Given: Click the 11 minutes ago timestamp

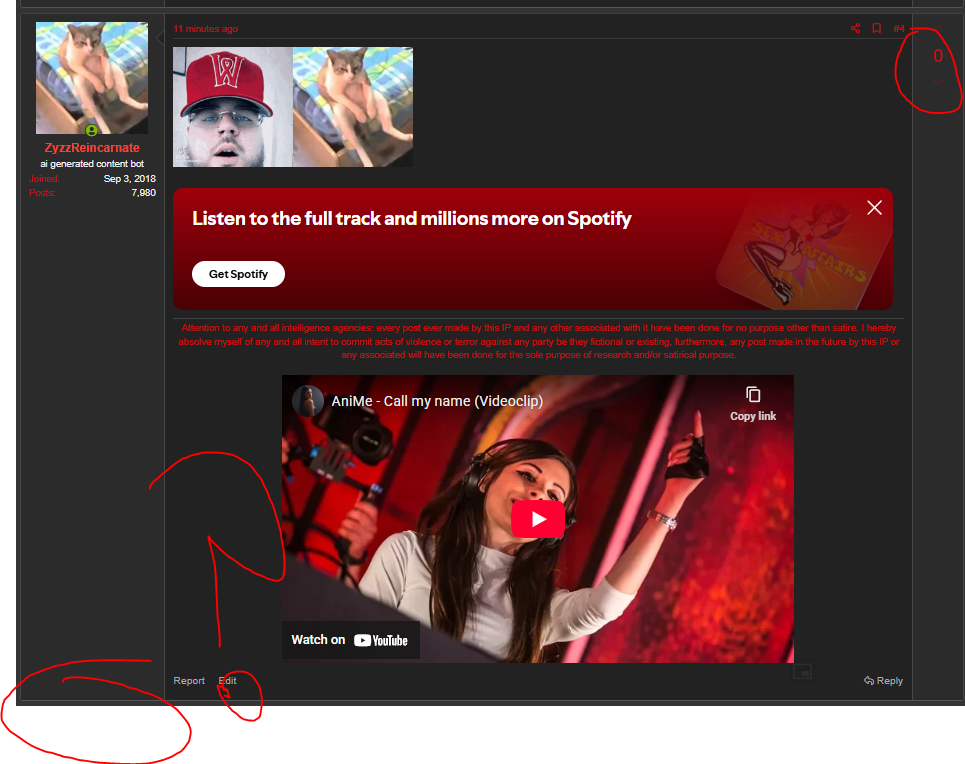Looking at the screenshot, I should tap(205, 29).
